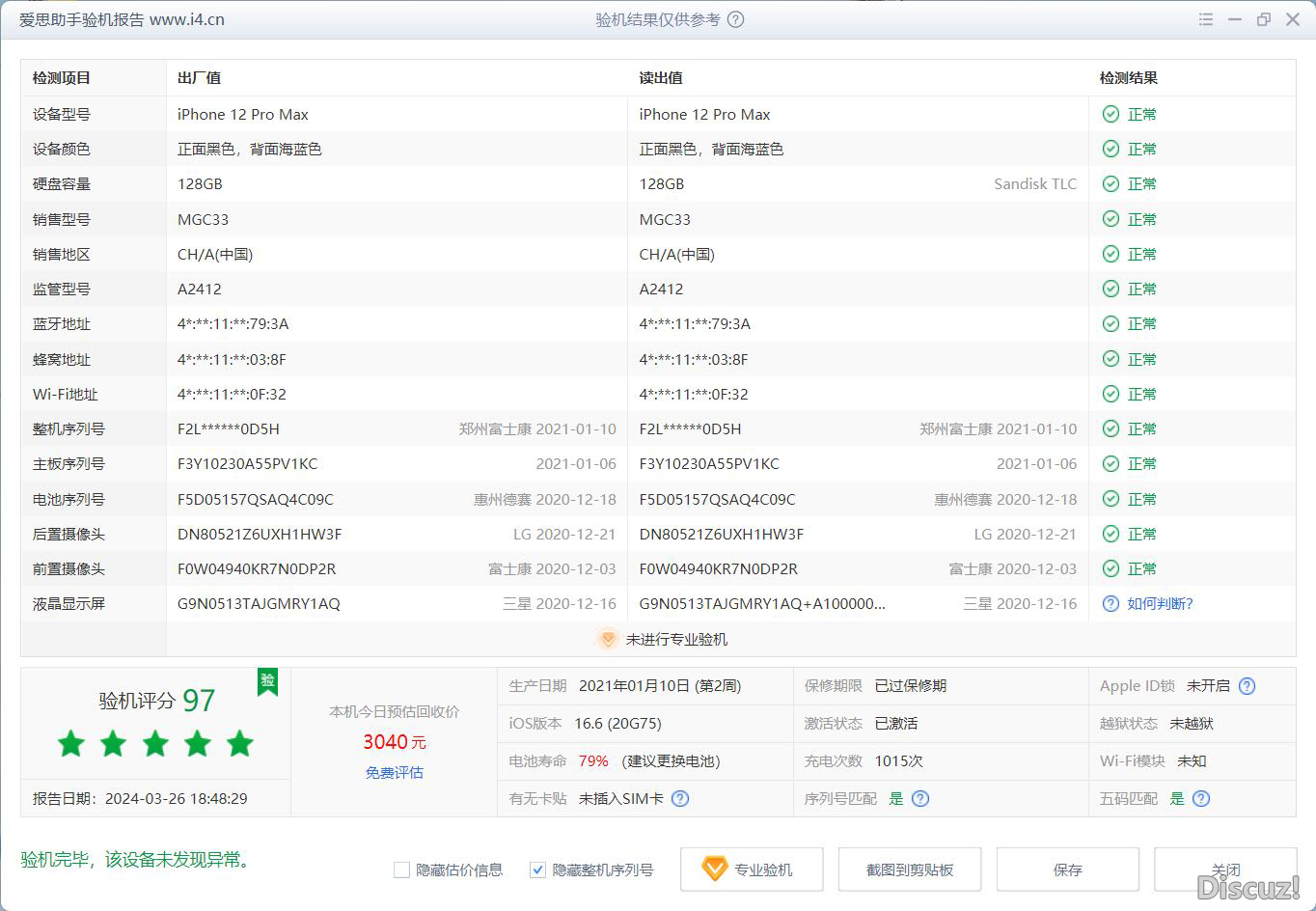Click the question icon in 液晶显示屏 row
The width and height of the screenshot is (1316, 911).
point(1110,603)
